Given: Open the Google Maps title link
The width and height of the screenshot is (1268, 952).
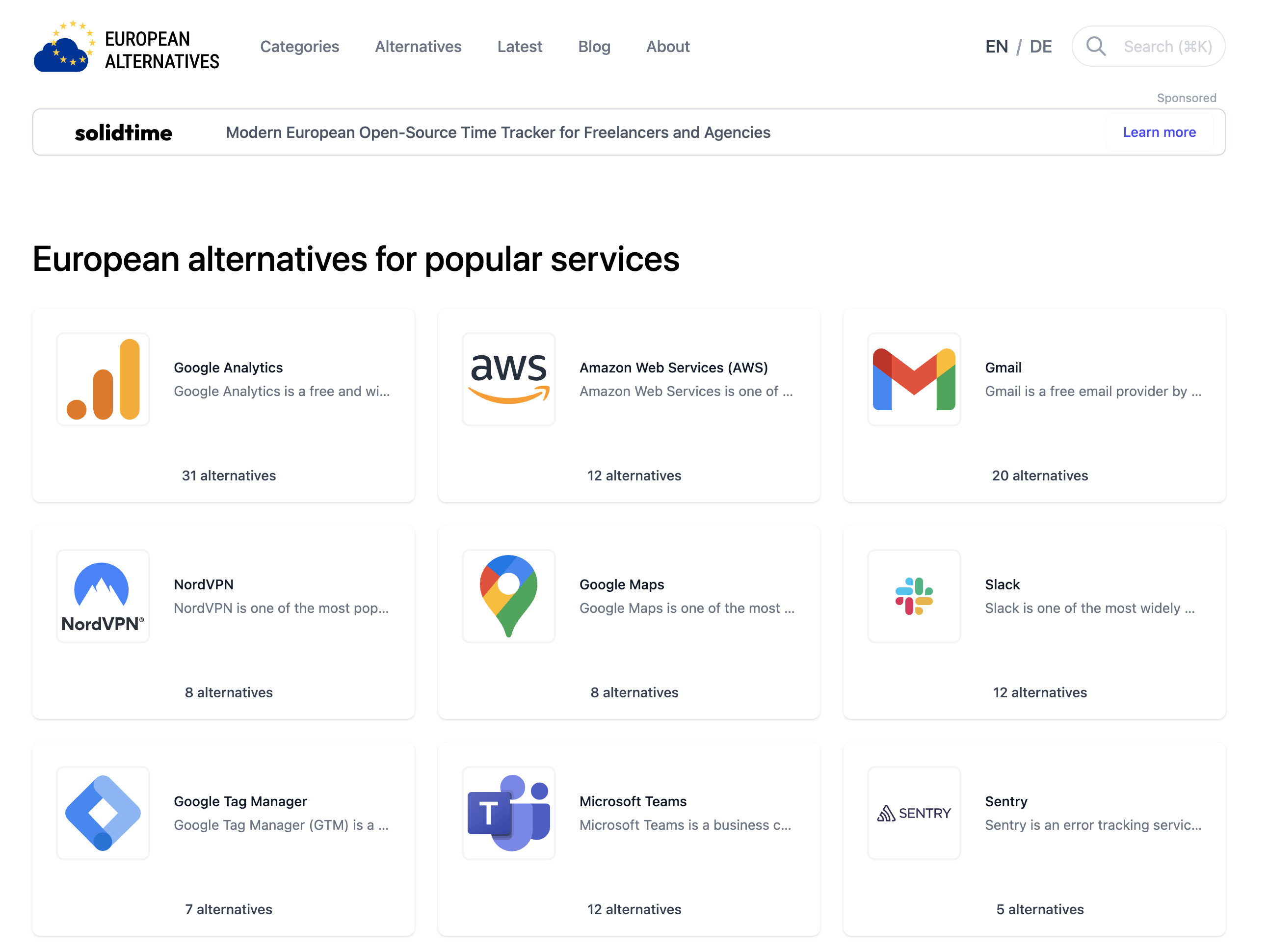Looking at the screenshot, I should pos(621,584).
